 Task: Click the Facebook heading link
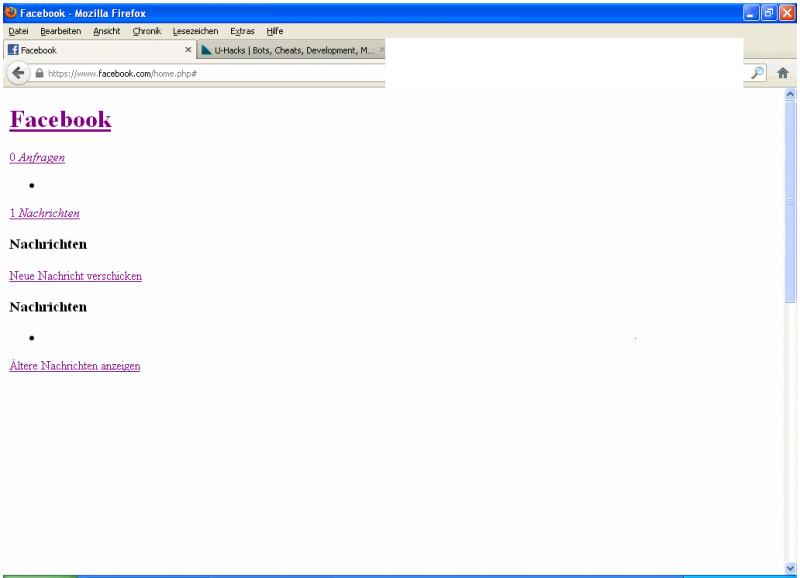(x=60, y=120)
